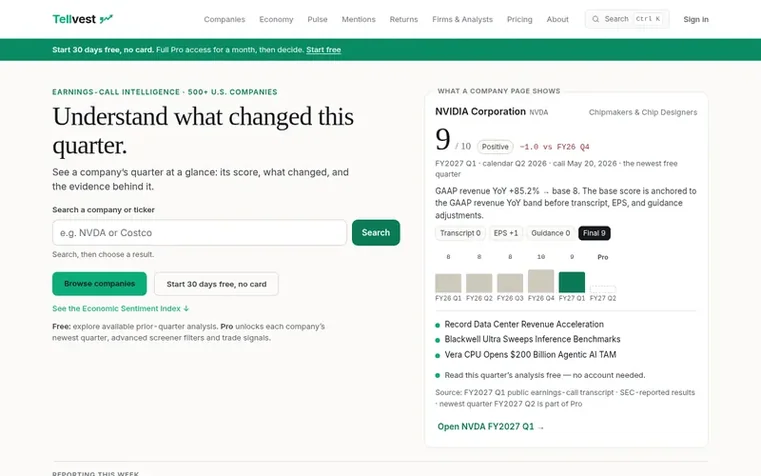
Task: Click Sign in
Action: pos(696,19)
